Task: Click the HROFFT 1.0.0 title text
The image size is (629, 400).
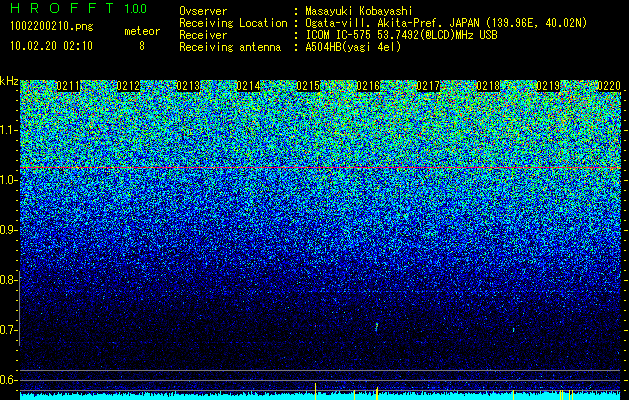Action: coord(79,8)
